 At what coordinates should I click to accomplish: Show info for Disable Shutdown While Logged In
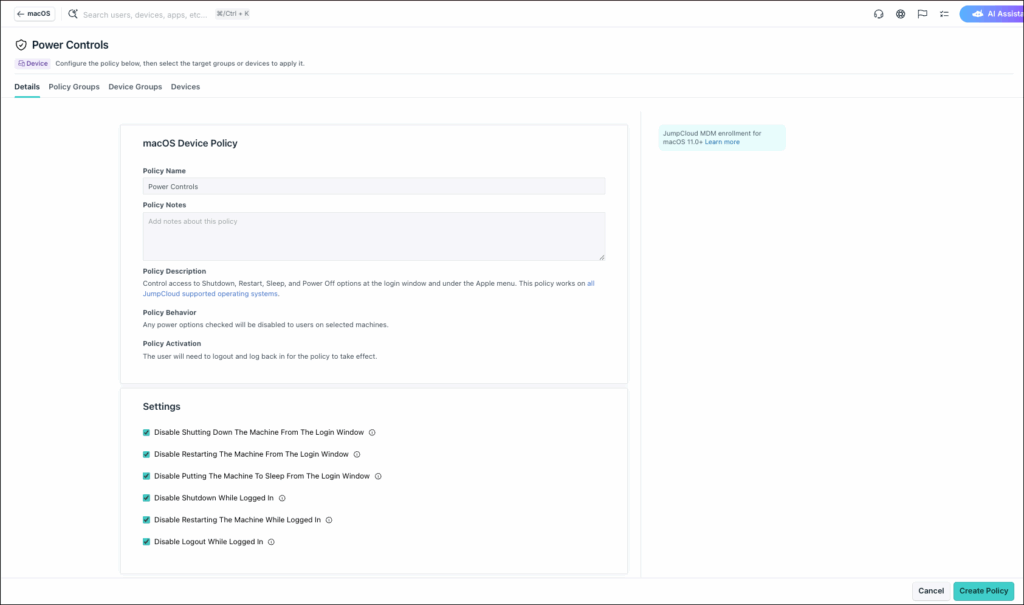point(282,498)
